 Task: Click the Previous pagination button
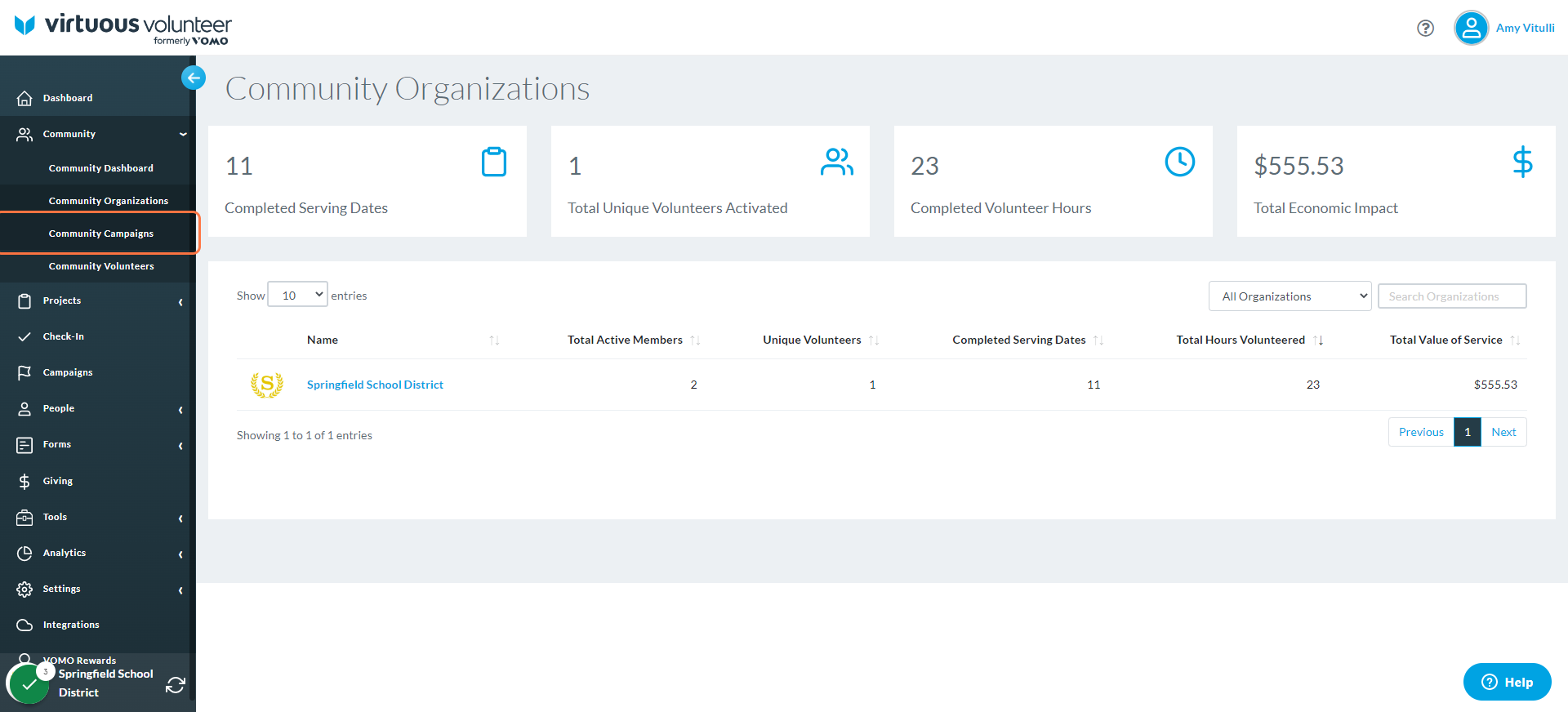(x=1421, y=432)
